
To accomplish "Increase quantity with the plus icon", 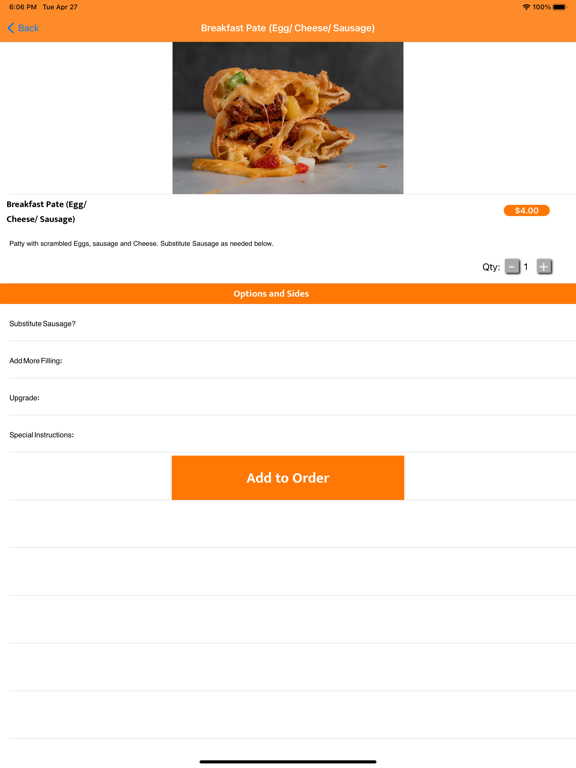I will click(x=544, y=267).
